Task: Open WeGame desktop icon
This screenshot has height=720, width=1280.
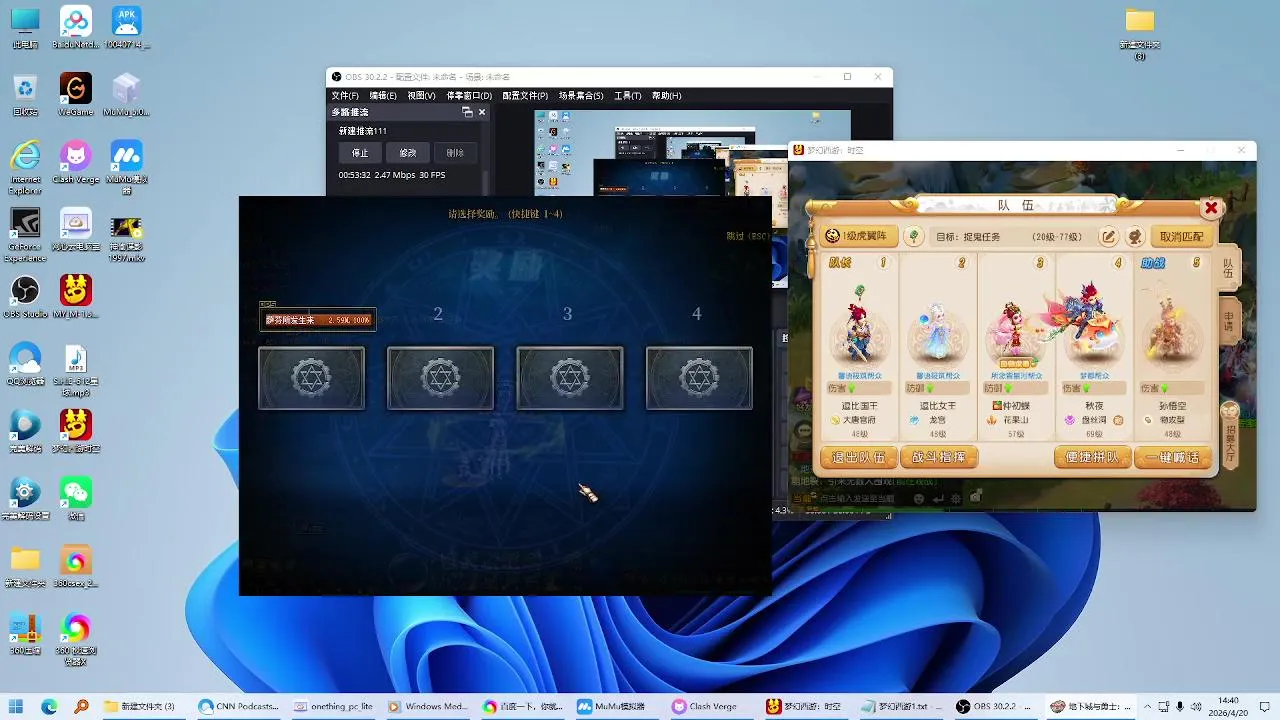Action: [76, 94]
